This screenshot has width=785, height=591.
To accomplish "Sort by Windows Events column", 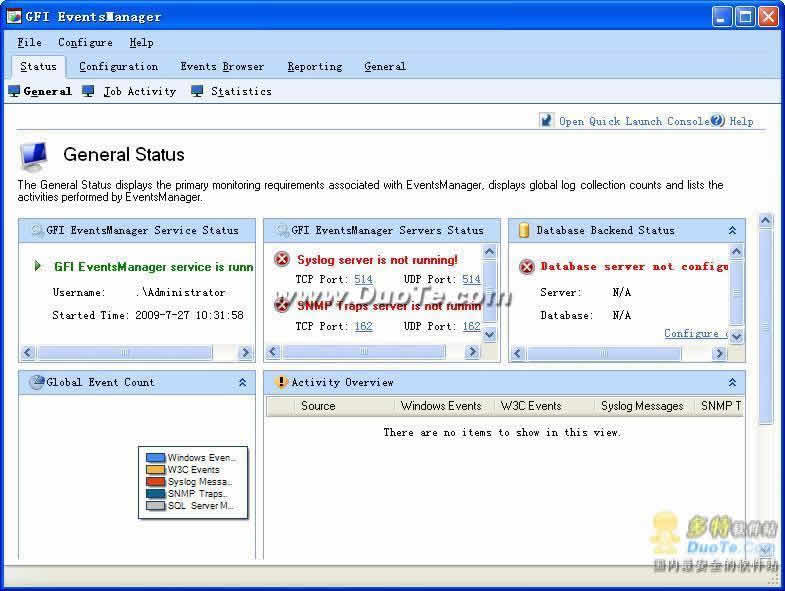I will coord(444,406).
